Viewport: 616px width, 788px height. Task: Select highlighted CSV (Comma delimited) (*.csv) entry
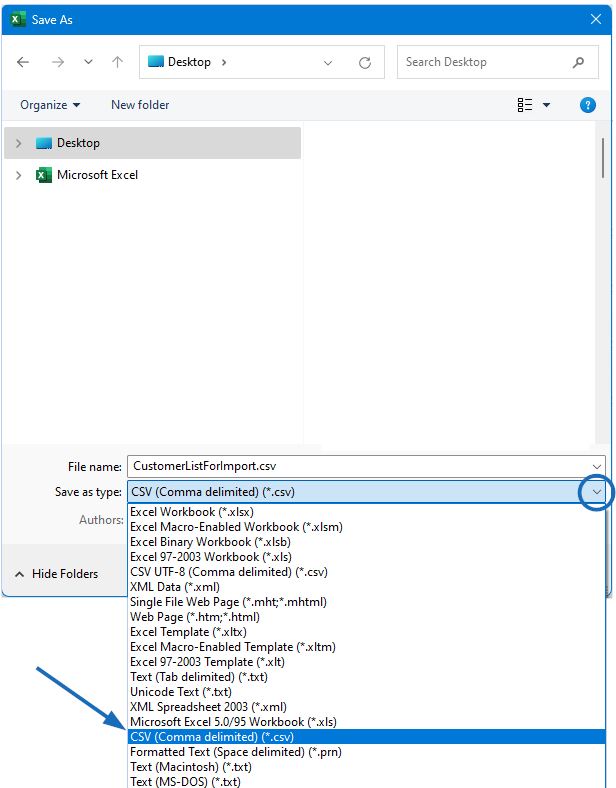point(366,737)
